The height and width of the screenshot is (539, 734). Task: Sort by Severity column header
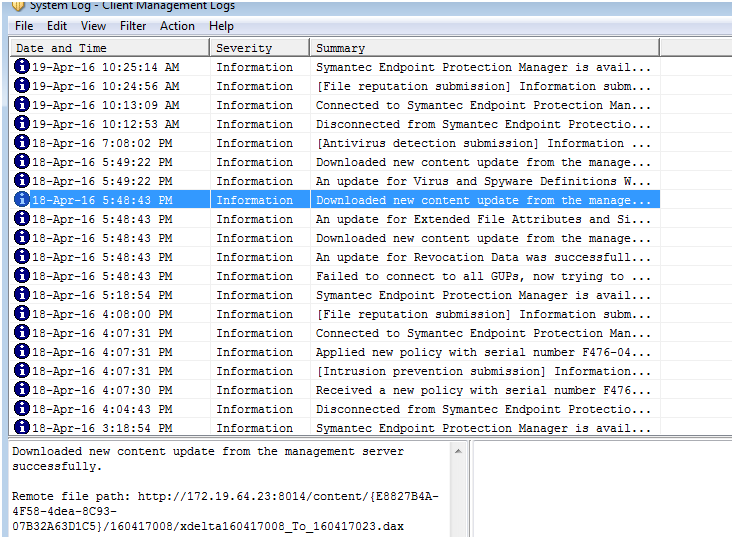pos(260,48)
